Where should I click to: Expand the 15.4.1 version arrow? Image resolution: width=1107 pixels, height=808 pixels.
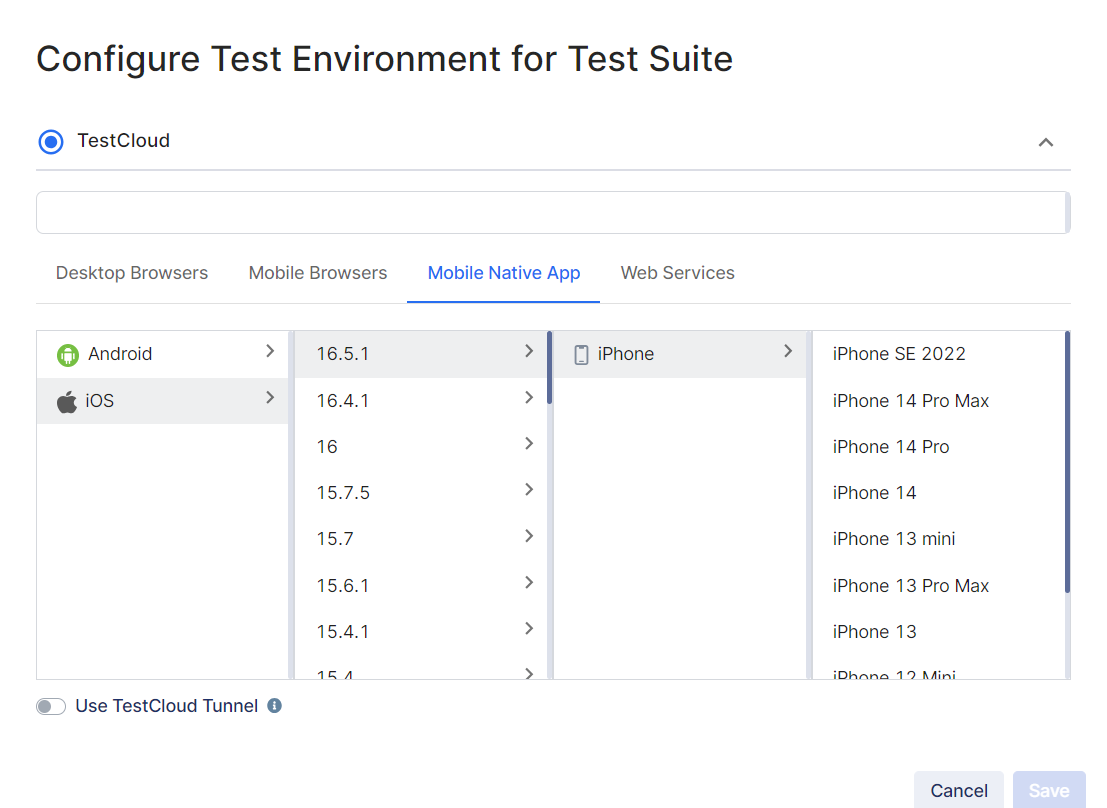click(529, 629)
